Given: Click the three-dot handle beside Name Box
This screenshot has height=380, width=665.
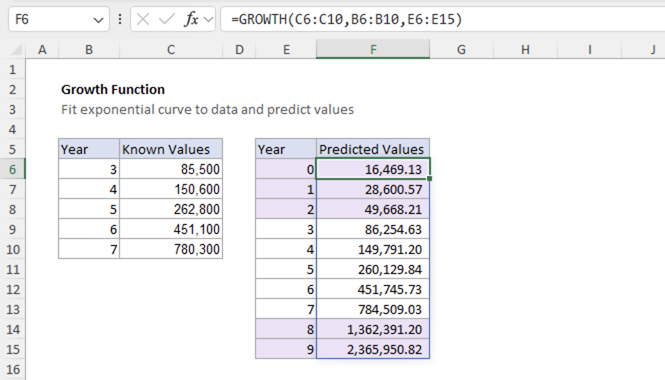Looking at the screenshot, I should (120, 19).
